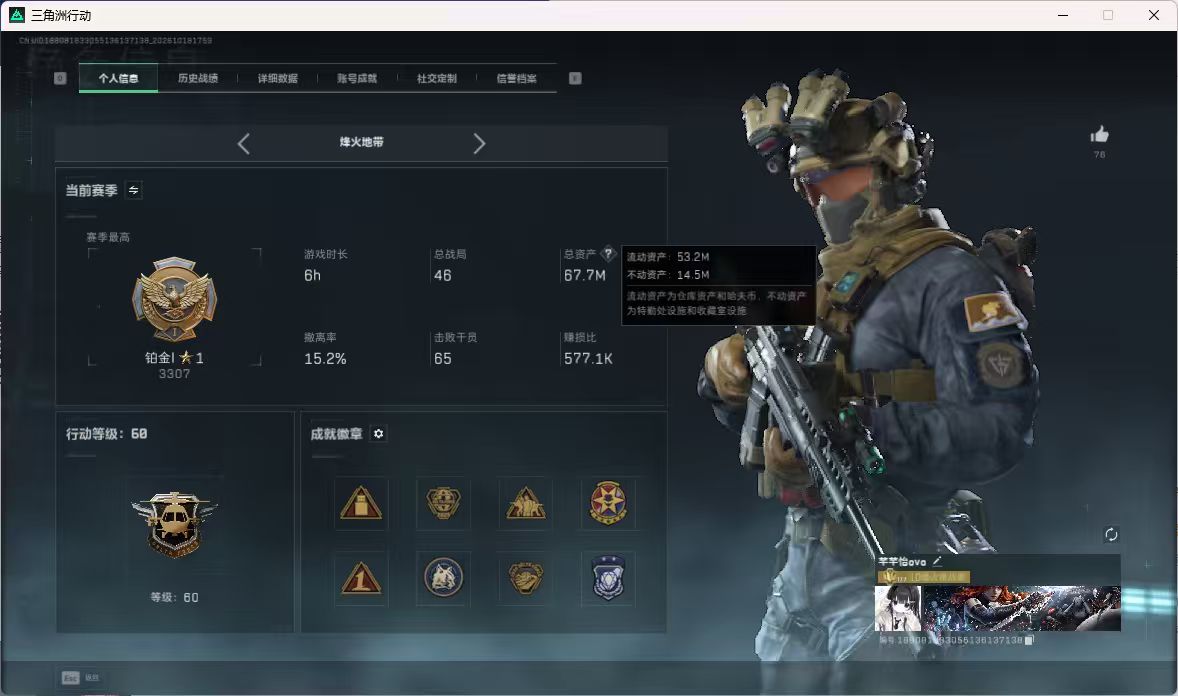The width and height of the screenshot is (1178, 696).
Task: Switch to previous game mode with left arrow
Action: click(243, 143)
